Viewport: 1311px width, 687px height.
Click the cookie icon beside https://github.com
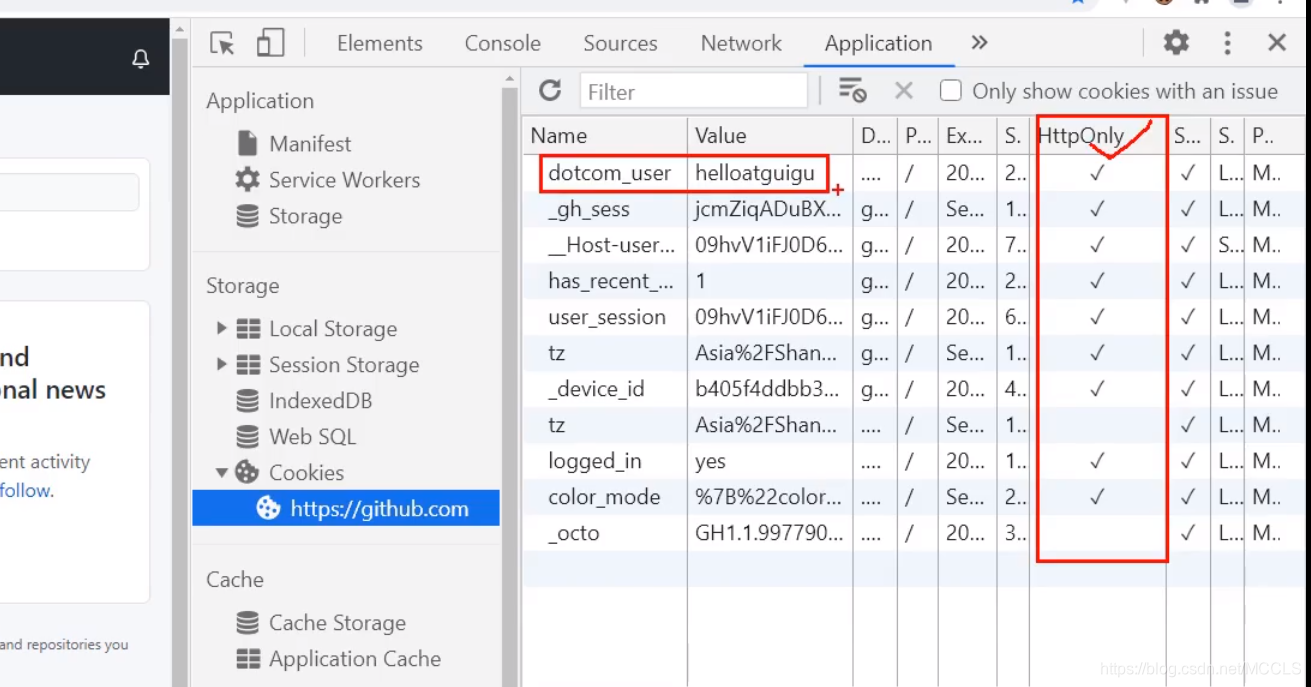(268, 508)
